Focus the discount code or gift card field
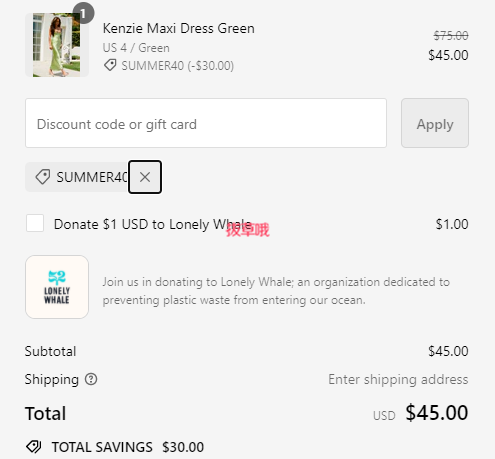 pos(206,123)
